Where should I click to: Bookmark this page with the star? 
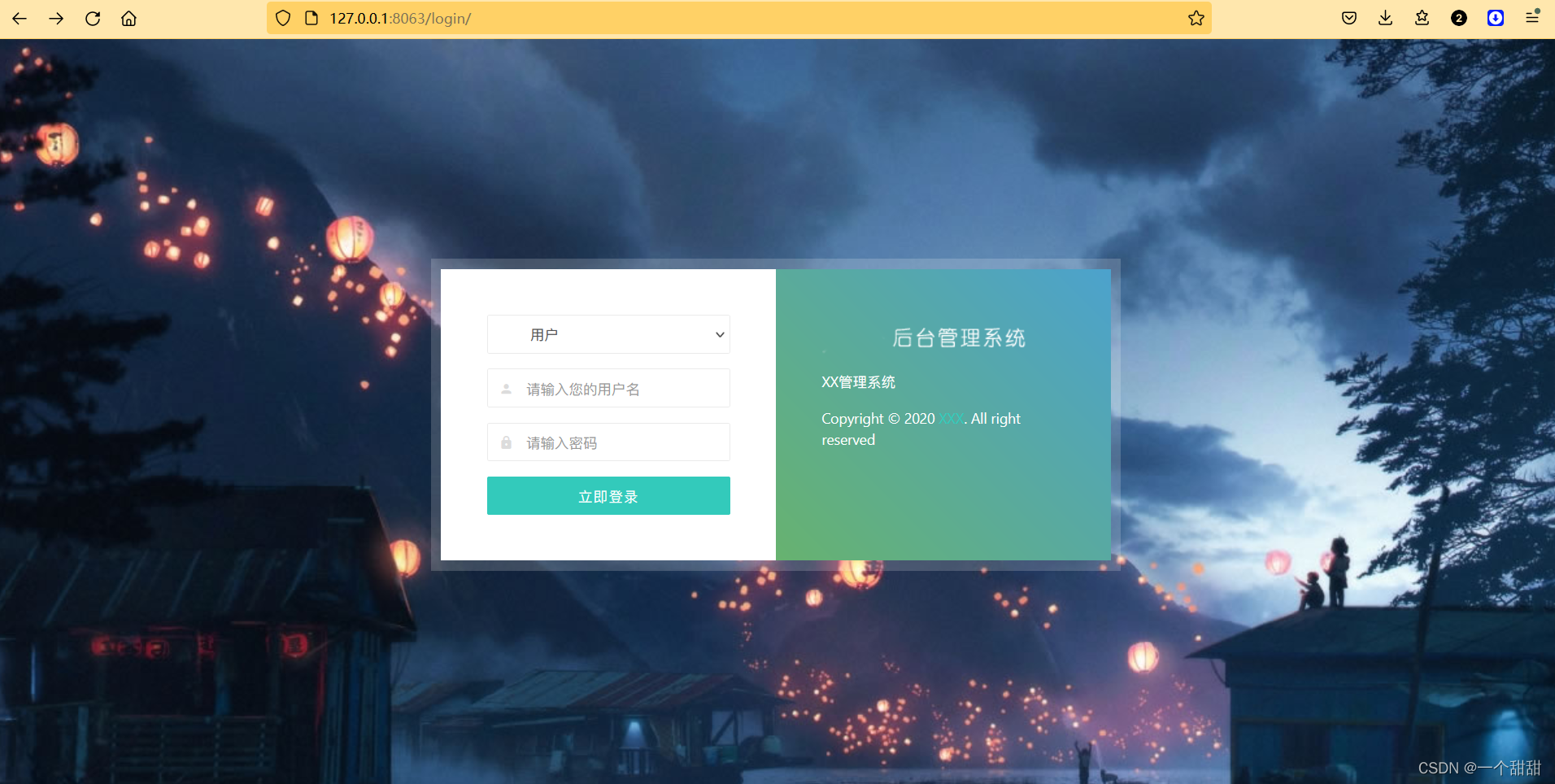pos(1196,18)
